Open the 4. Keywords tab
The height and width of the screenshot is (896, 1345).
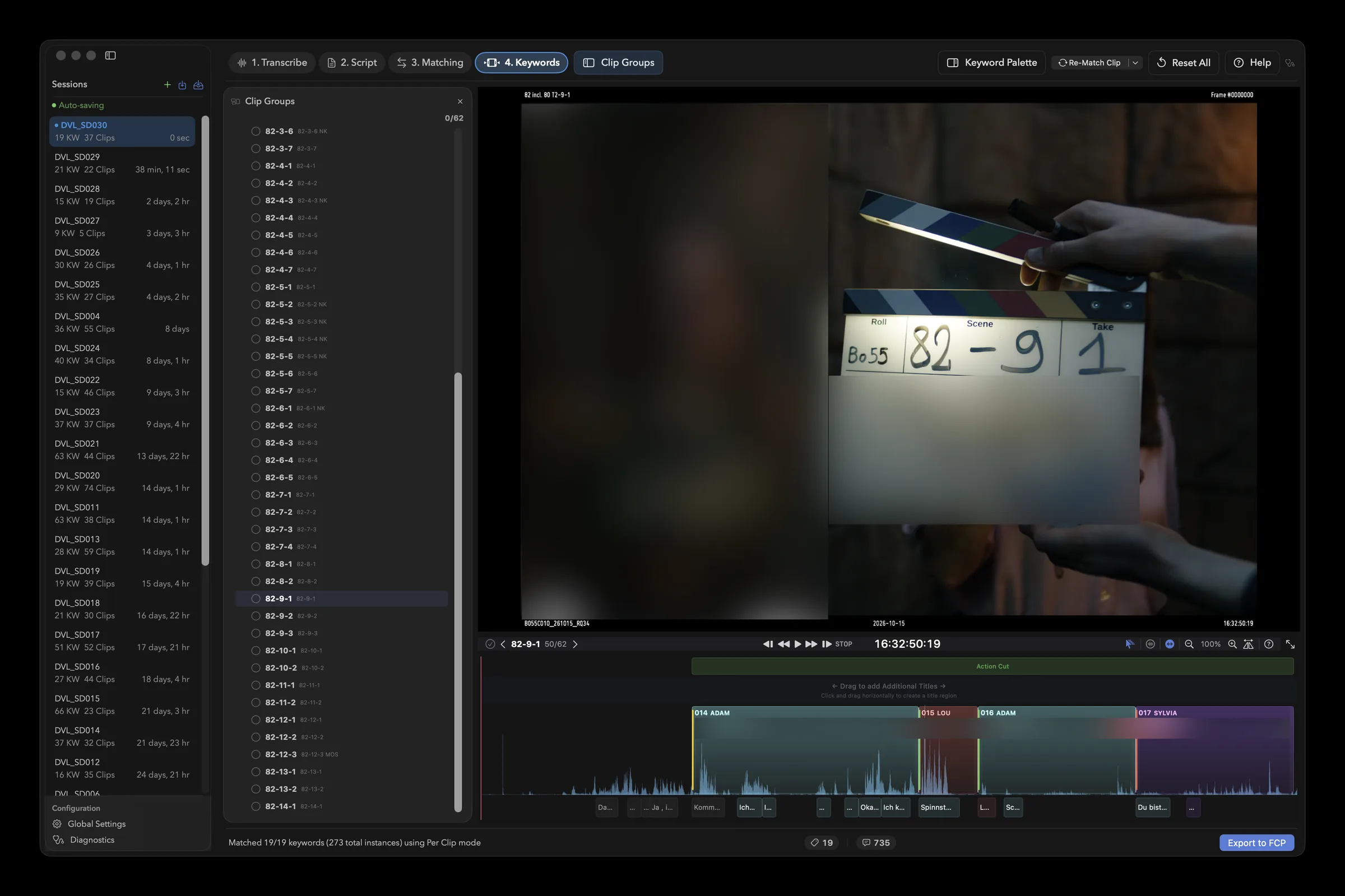521,63
